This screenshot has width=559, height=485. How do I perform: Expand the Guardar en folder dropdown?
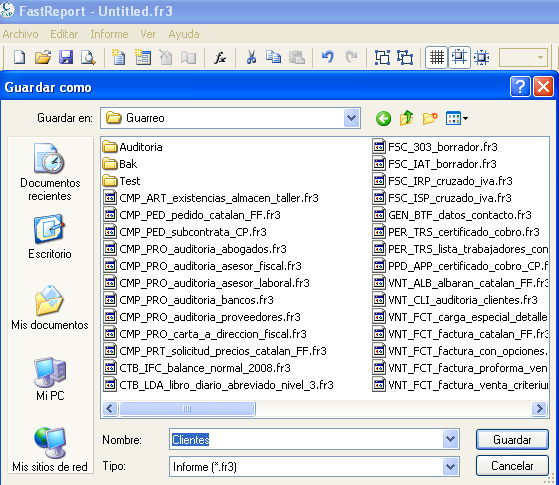click(352, 118)
